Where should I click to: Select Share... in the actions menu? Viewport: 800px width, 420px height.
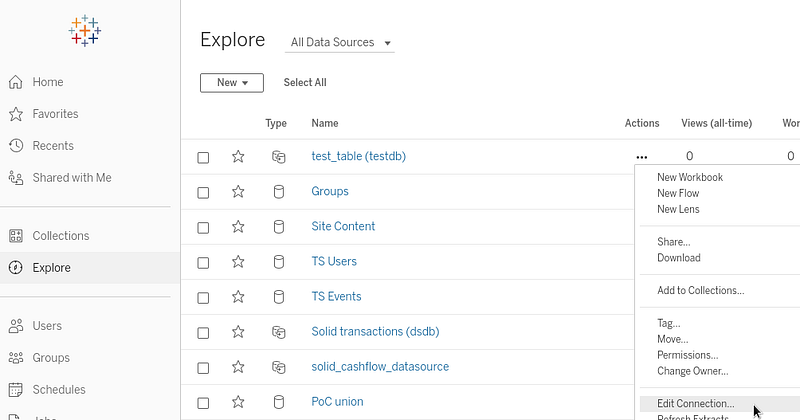point(673,242)
